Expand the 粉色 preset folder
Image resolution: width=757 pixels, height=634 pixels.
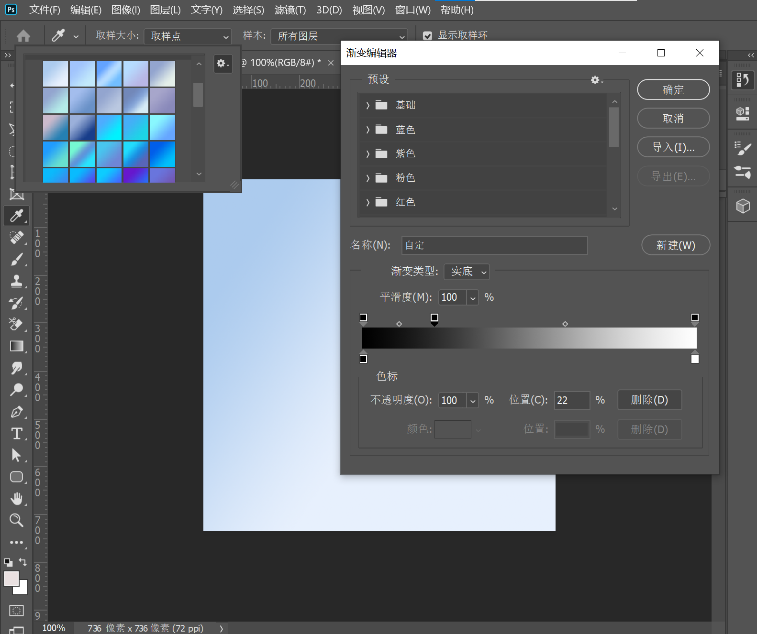point(367,178)
